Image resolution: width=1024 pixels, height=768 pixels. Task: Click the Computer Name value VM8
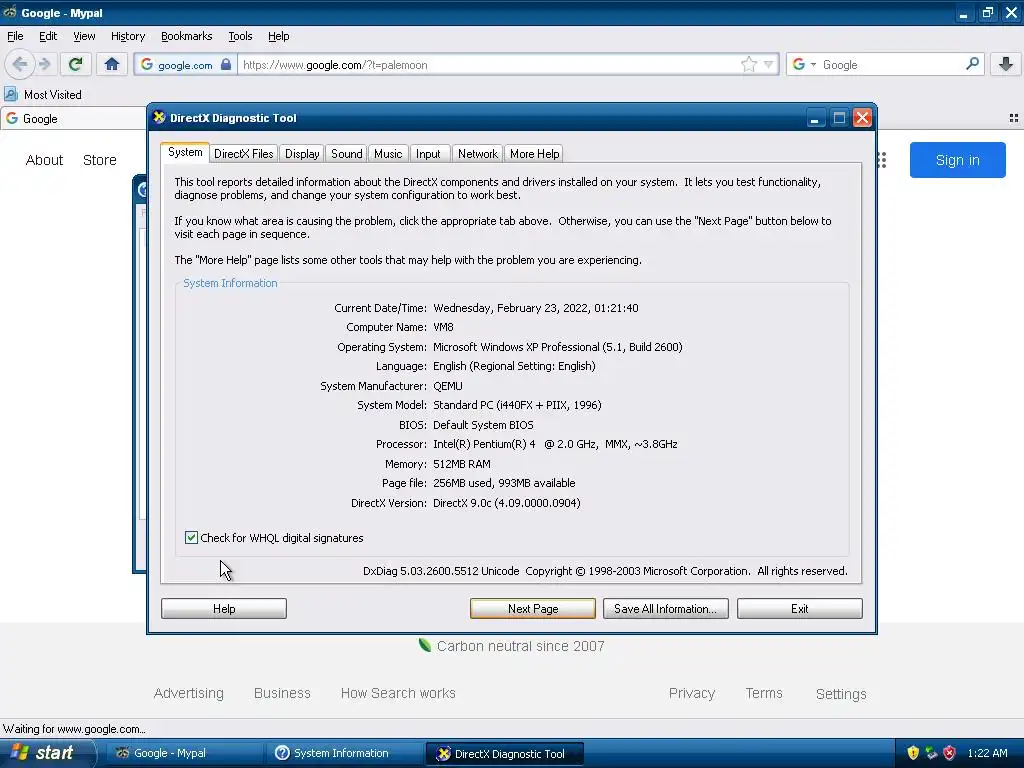[443, 327]
